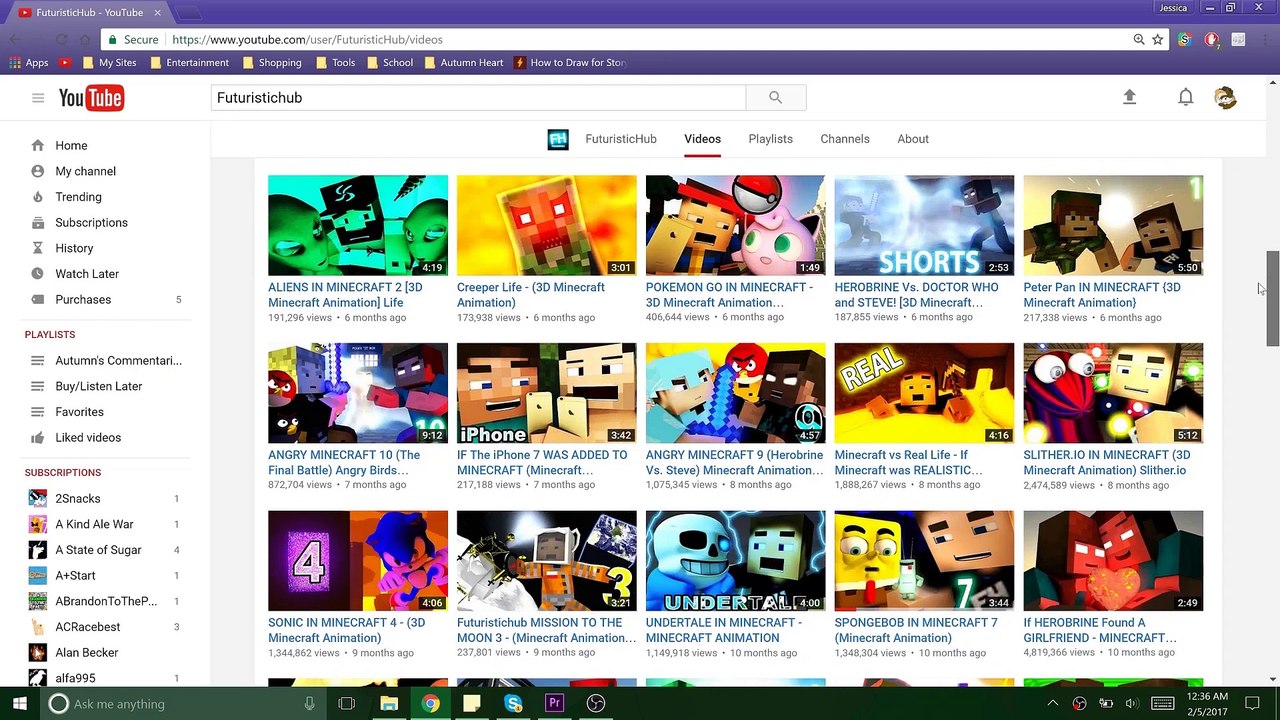
Task: Click the page's vertical scrollbar thumb
Action: point(1273,299)
